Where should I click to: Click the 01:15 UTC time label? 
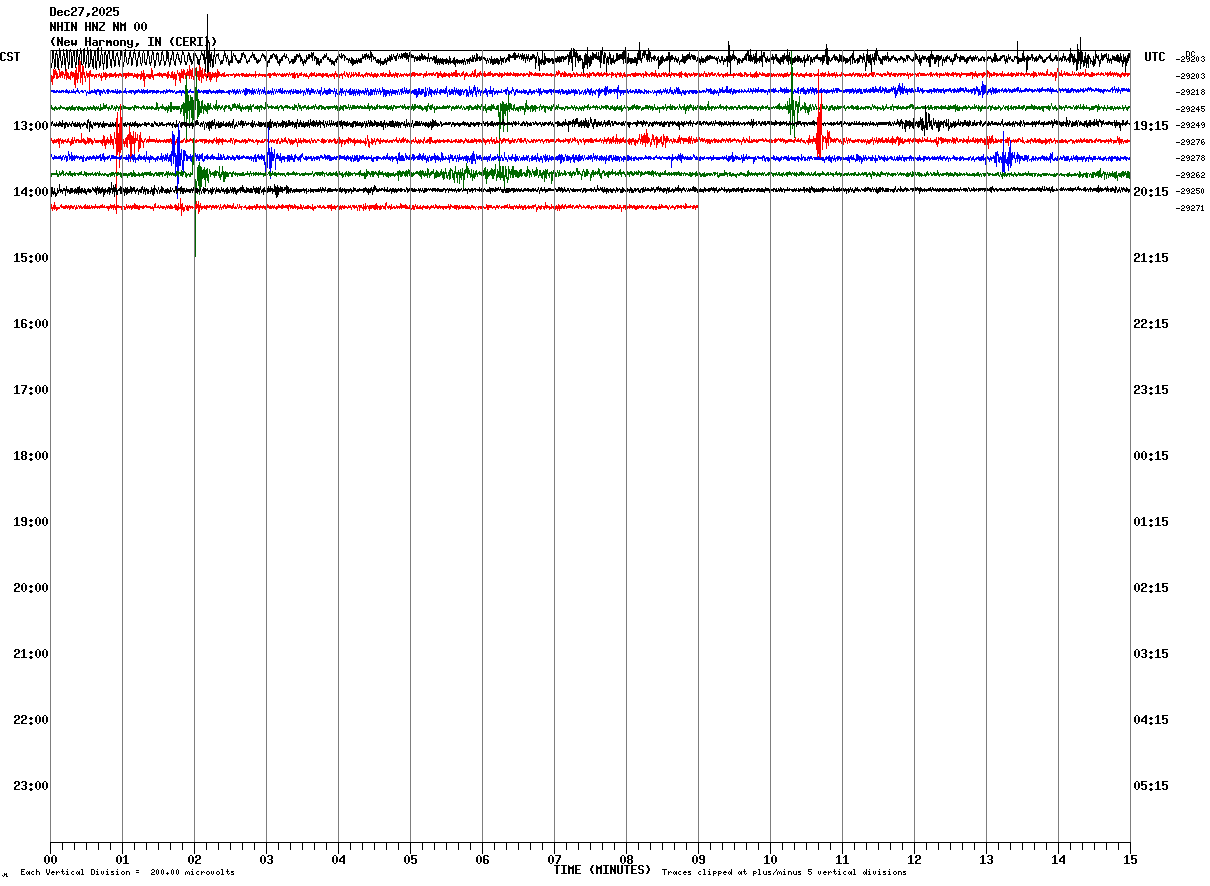point(1151,522)
